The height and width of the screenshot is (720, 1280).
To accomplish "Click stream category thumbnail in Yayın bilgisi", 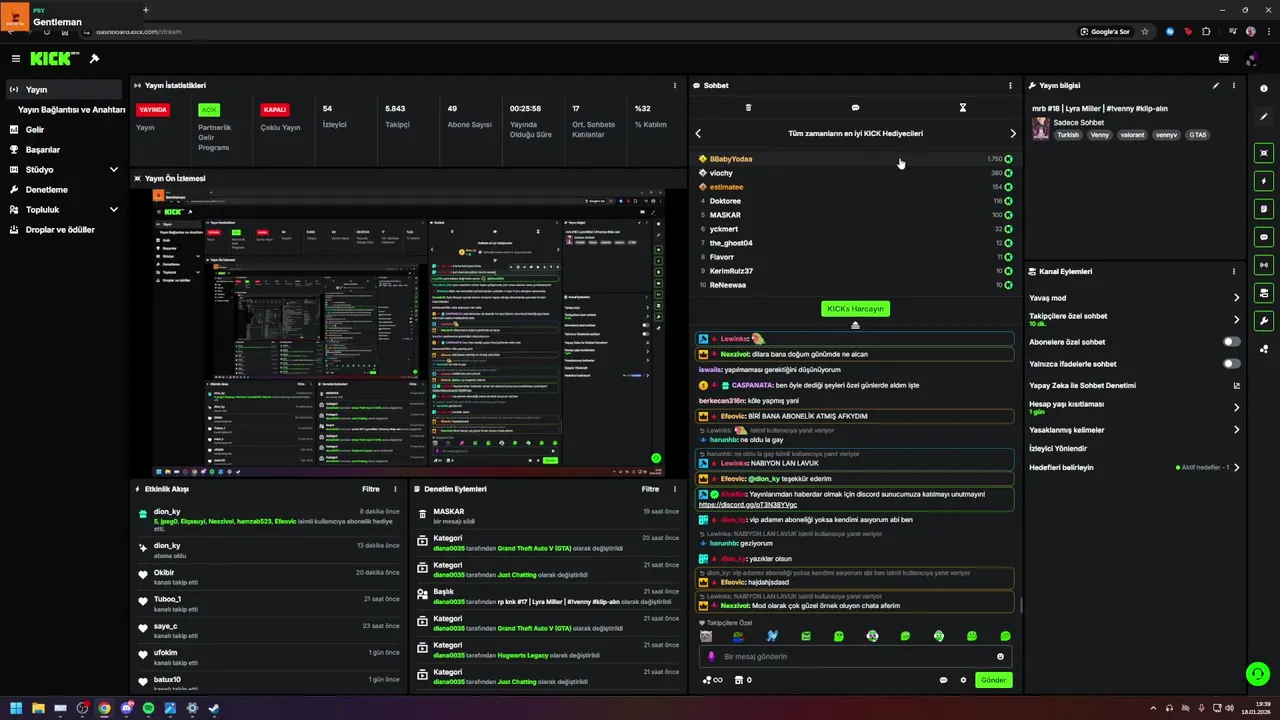I will click(1040, 128).
